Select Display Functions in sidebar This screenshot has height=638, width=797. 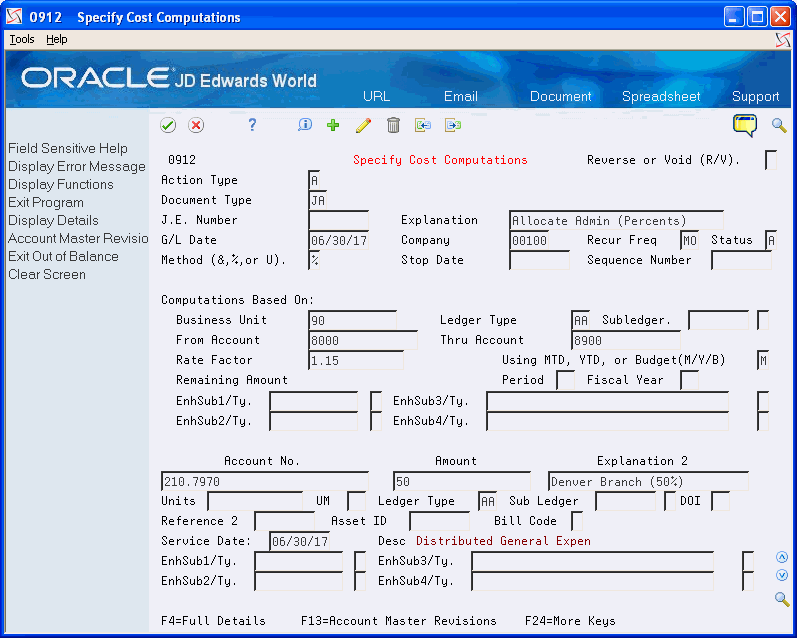coord(60,185)
